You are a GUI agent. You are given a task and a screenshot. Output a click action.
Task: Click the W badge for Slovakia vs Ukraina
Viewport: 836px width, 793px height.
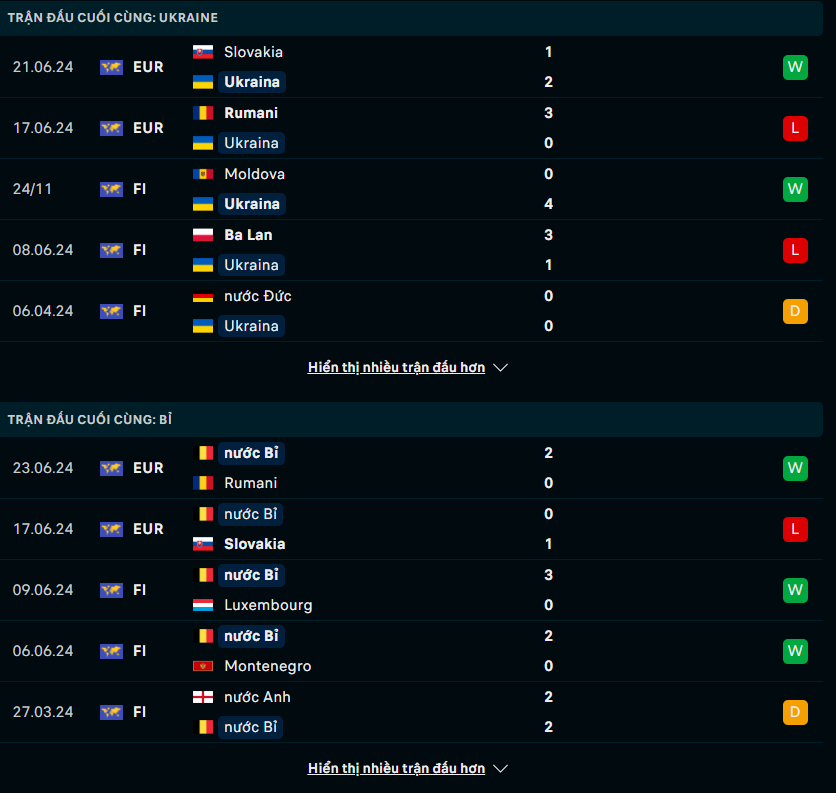pos(795,67)
